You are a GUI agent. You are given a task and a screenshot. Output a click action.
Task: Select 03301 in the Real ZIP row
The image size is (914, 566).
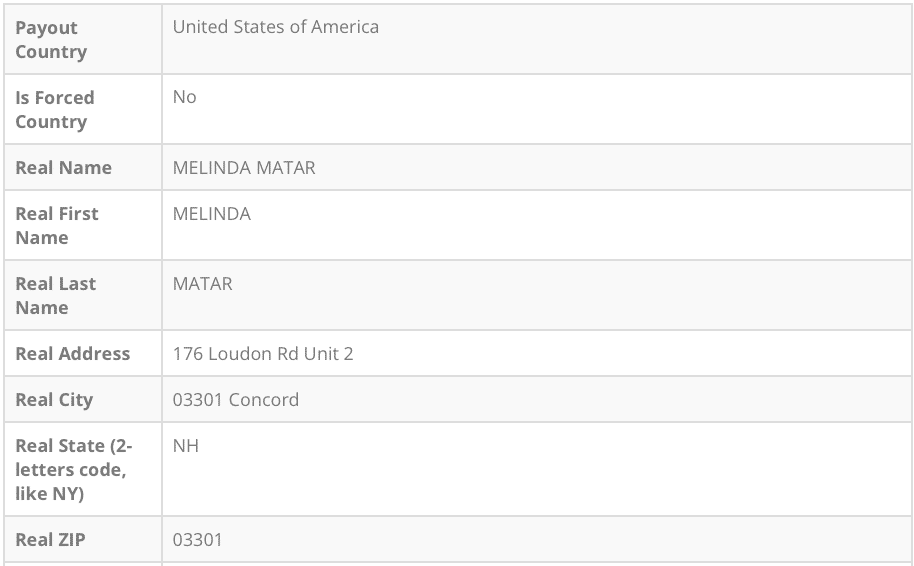(x=198, y=540)
